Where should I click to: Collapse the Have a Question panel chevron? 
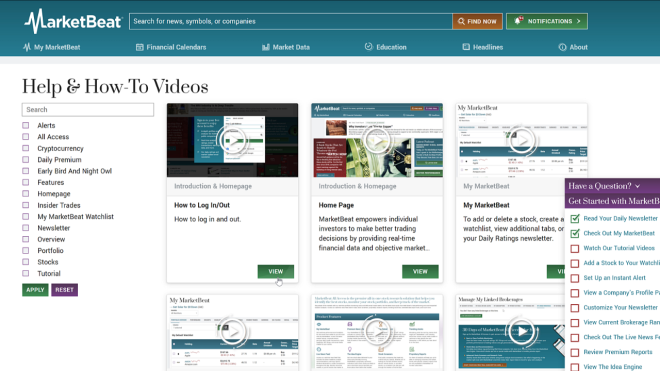tap(638, 186)
